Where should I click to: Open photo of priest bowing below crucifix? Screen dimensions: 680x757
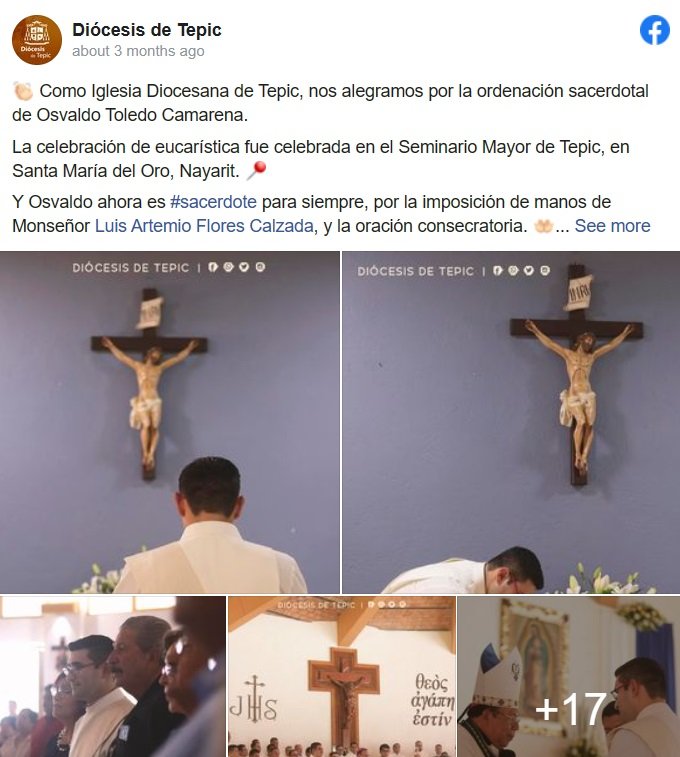coord(511,422)
